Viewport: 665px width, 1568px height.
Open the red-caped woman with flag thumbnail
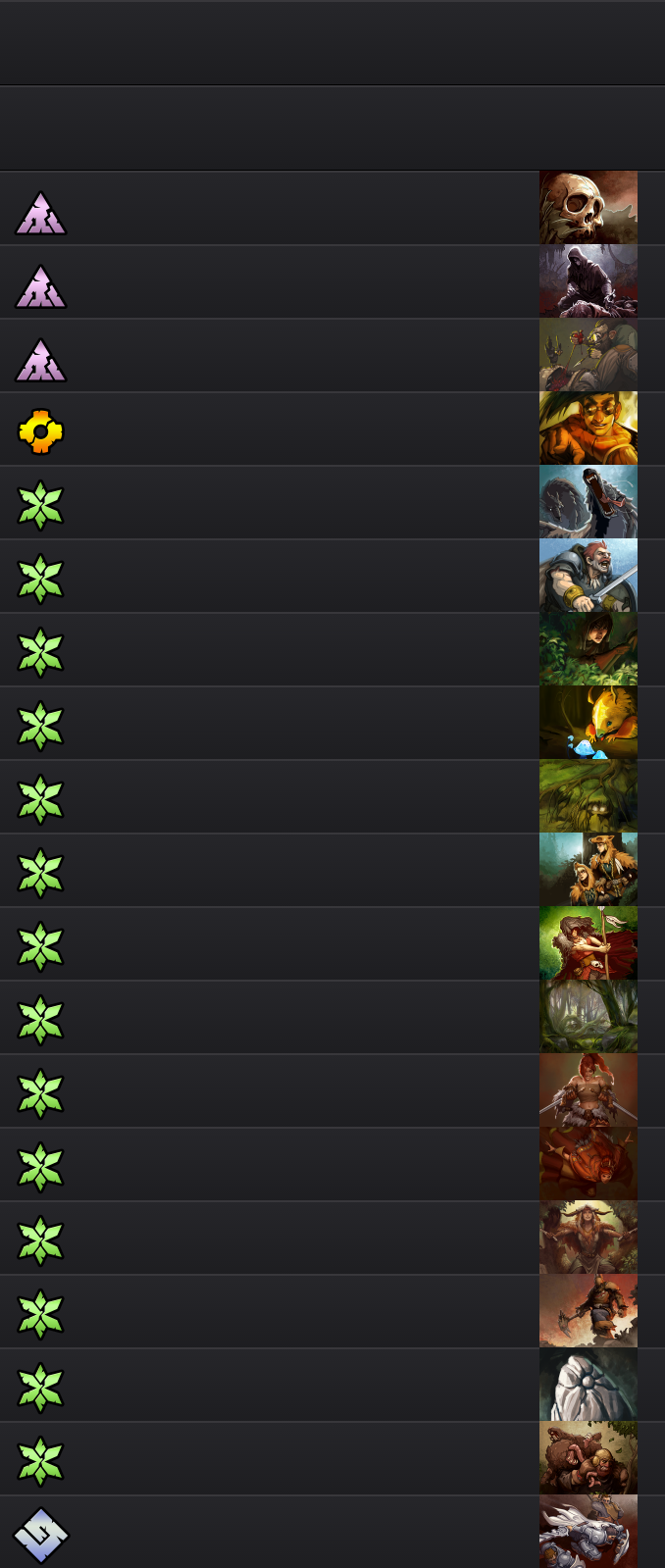[x=588, y=943]
